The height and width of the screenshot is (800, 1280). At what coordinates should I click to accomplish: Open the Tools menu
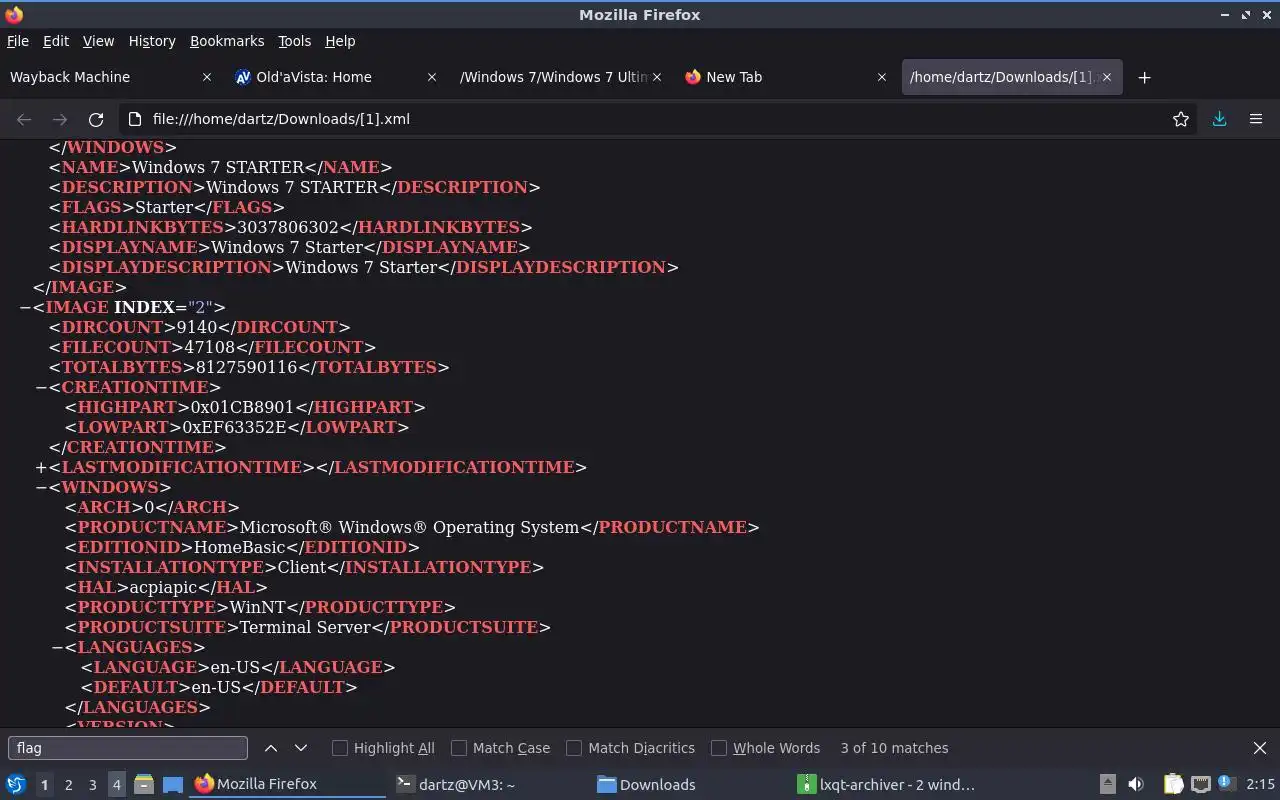pyautogui.click(x=295, y=41)
